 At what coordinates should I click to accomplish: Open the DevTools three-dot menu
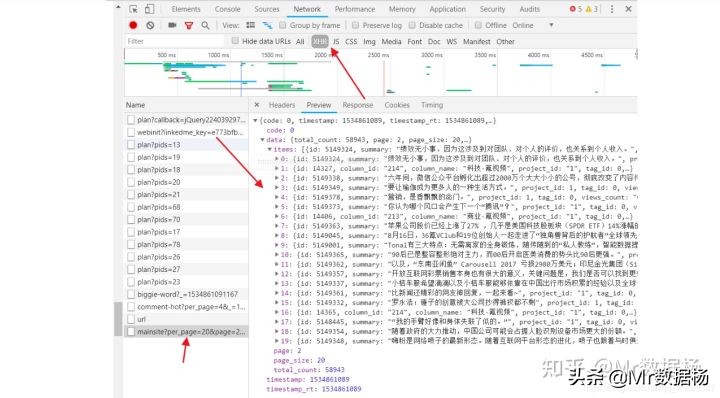coord(612,9)
